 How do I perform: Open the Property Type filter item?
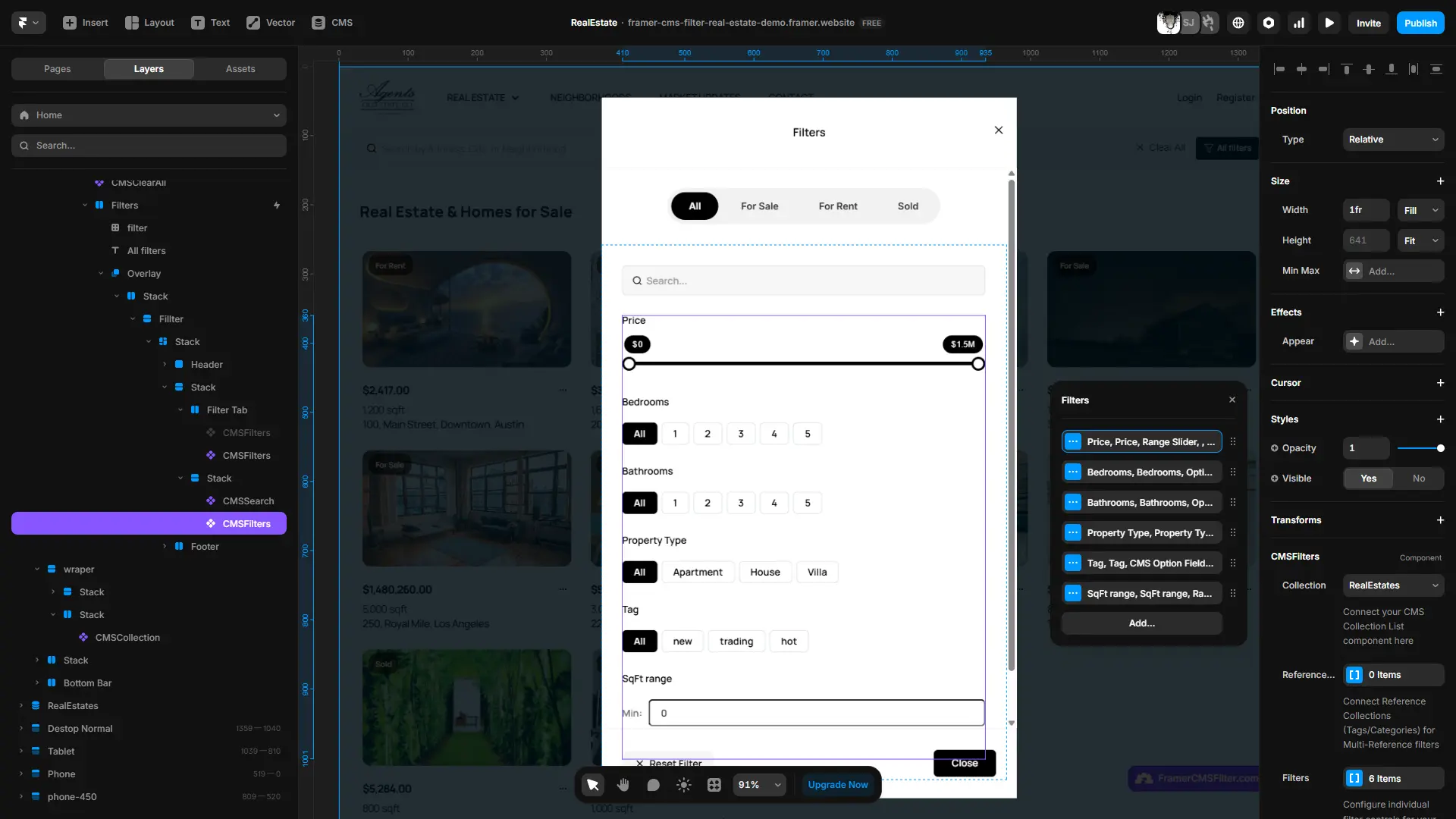click(x=1142, y=532)
